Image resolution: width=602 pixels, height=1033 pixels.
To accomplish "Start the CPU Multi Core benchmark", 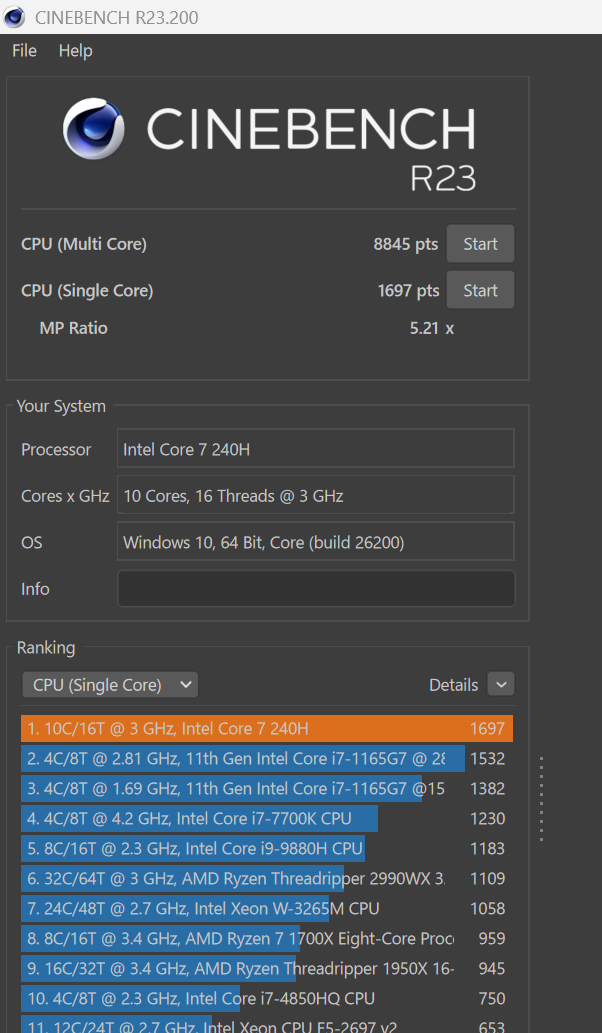I will 480,243.
